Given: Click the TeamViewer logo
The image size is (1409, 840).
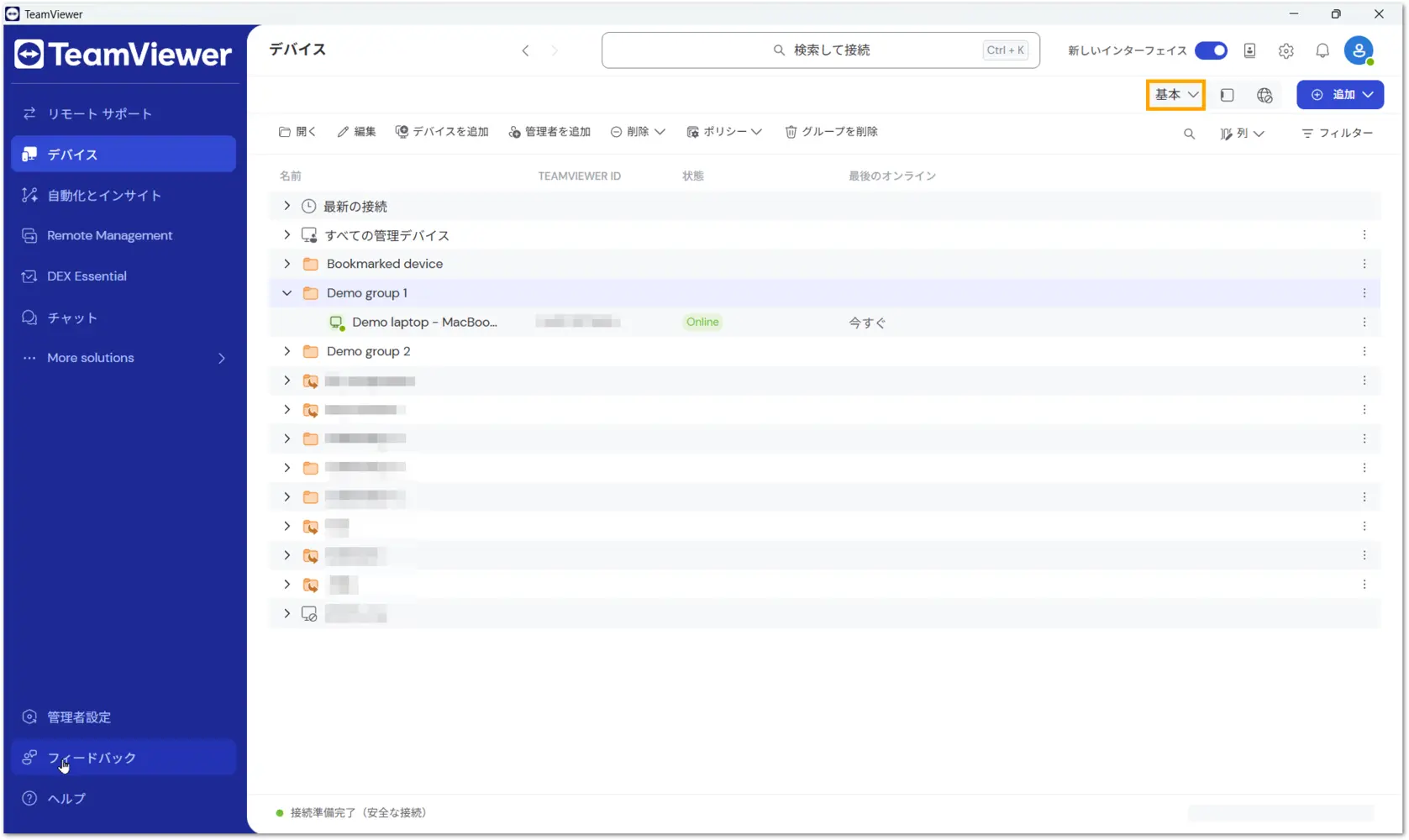Looking at the screenshot, I should click(x=123, y=55).
